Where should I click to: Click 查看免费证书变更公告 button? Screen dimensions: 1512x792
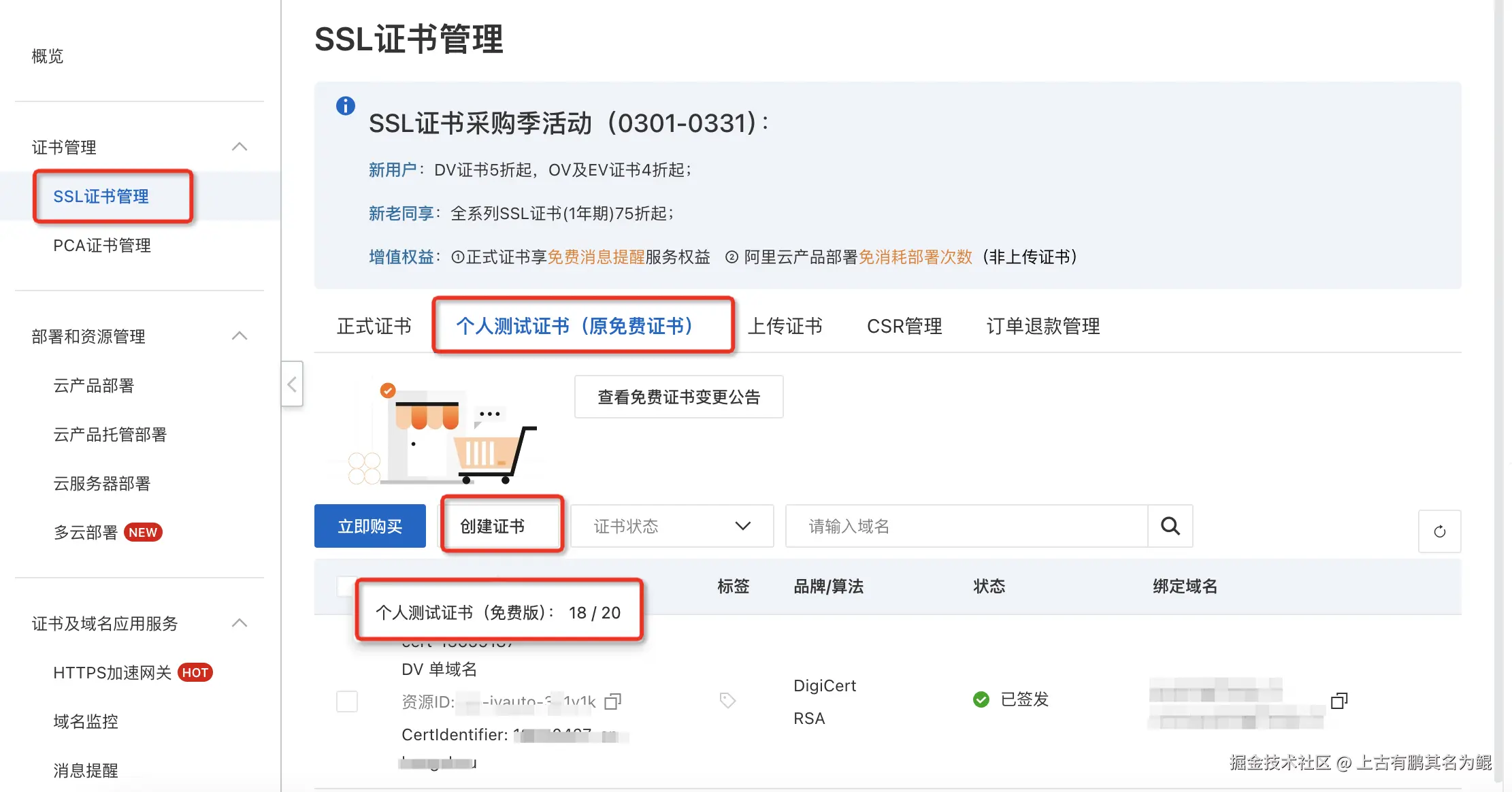pyautogui.click(x=678, y=397)
